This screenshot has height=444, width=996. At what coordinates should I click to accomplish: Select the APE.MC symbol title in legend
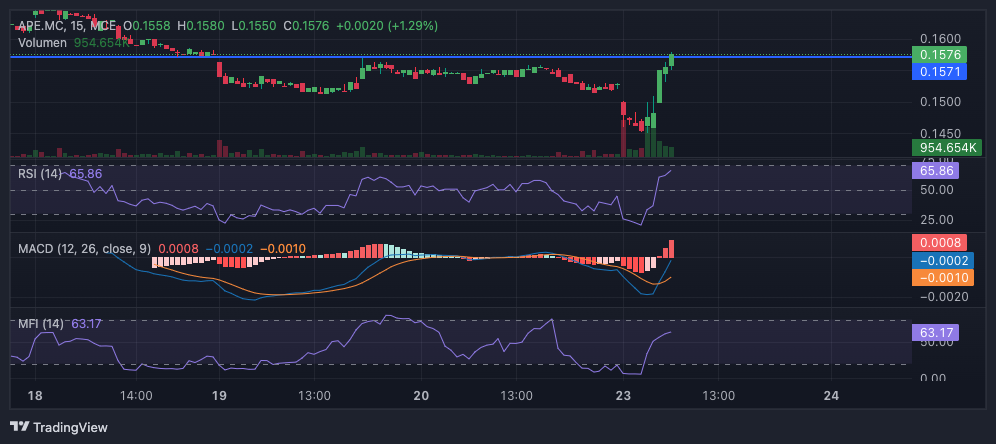pos(45,25)
